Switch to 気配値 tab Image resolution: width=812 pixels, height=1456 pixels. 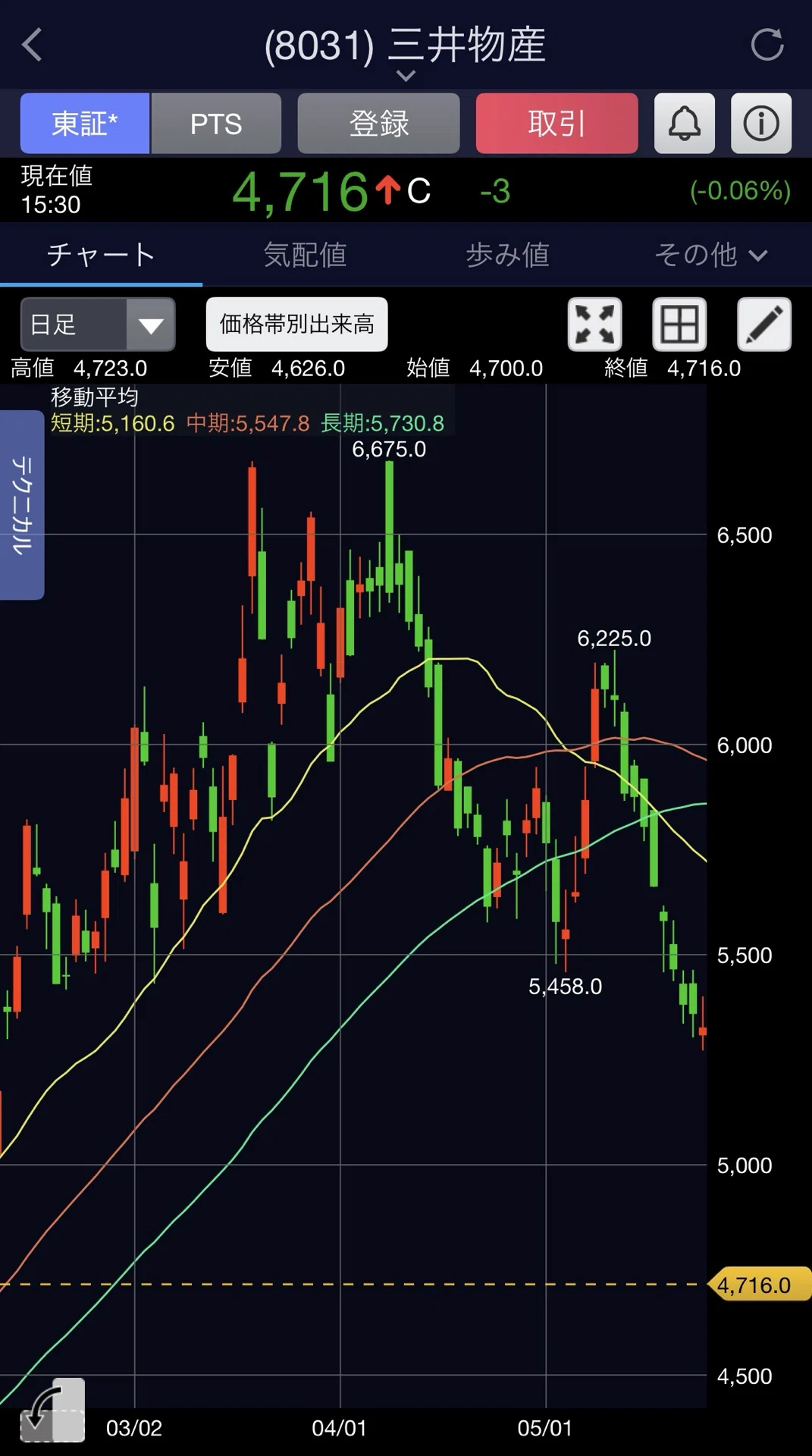coord(305,255)
